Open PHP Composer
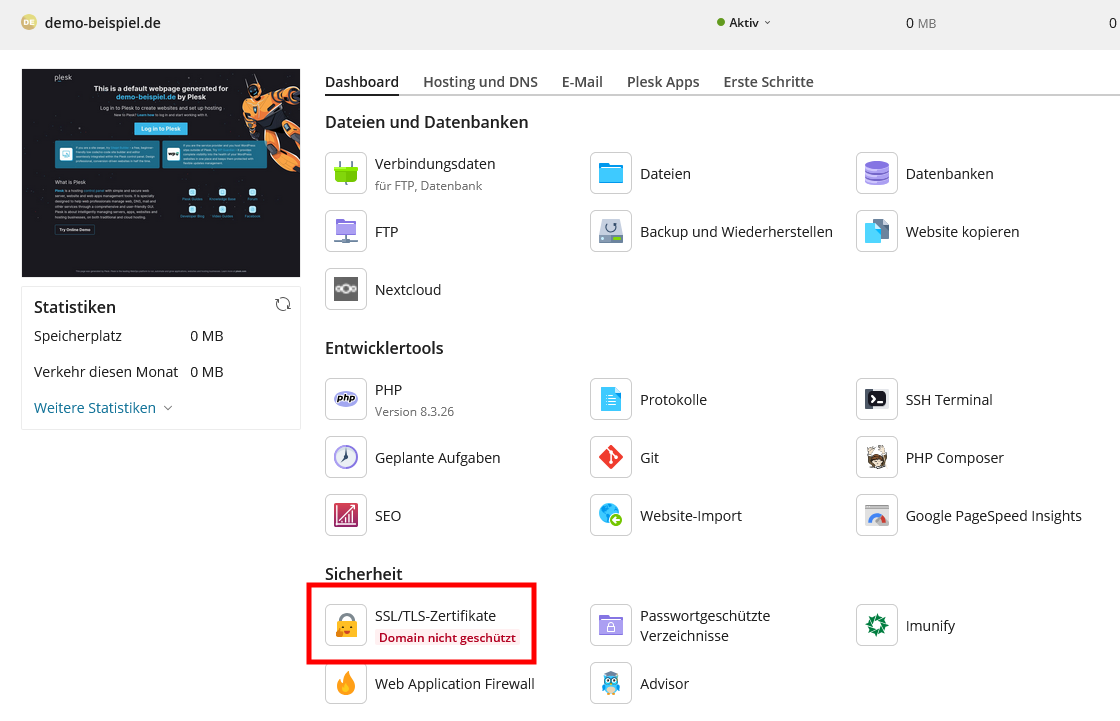The width and height of the screenshot is (1120, 721). (876, 457)
